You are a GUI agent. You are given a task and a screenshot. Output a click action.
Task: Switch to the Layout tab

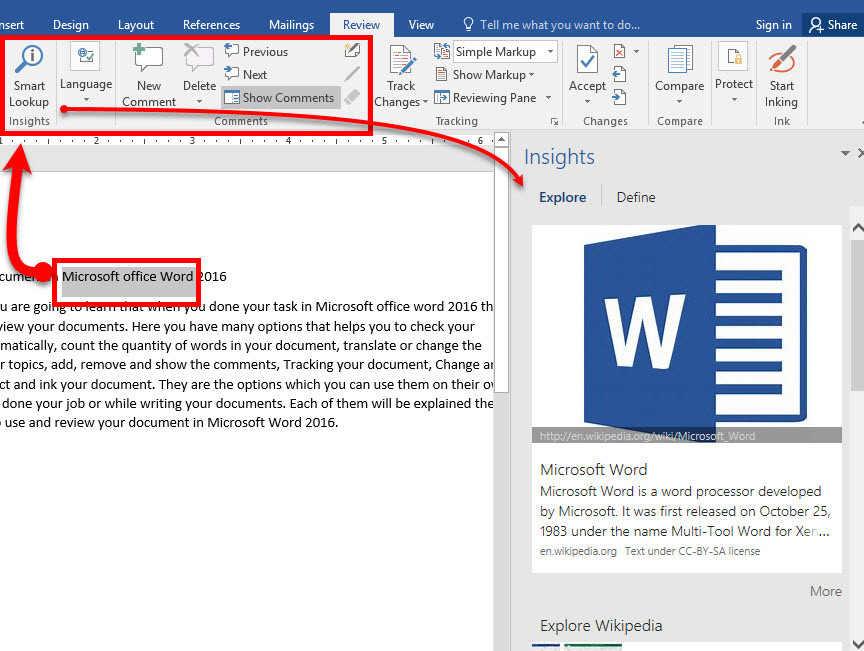click(x=136, y=25)
